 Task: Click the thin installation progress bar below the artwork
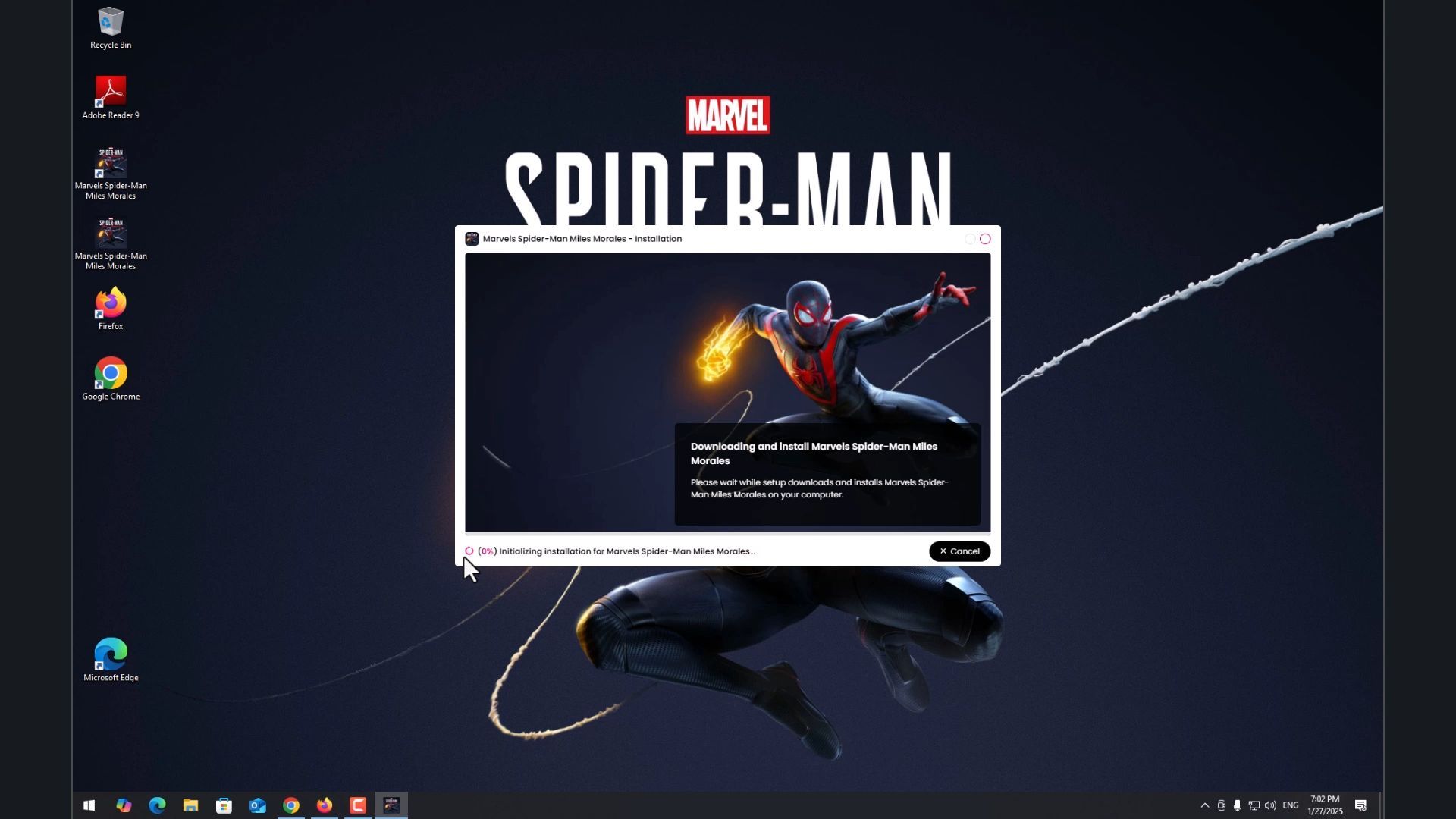click(727, 534)
